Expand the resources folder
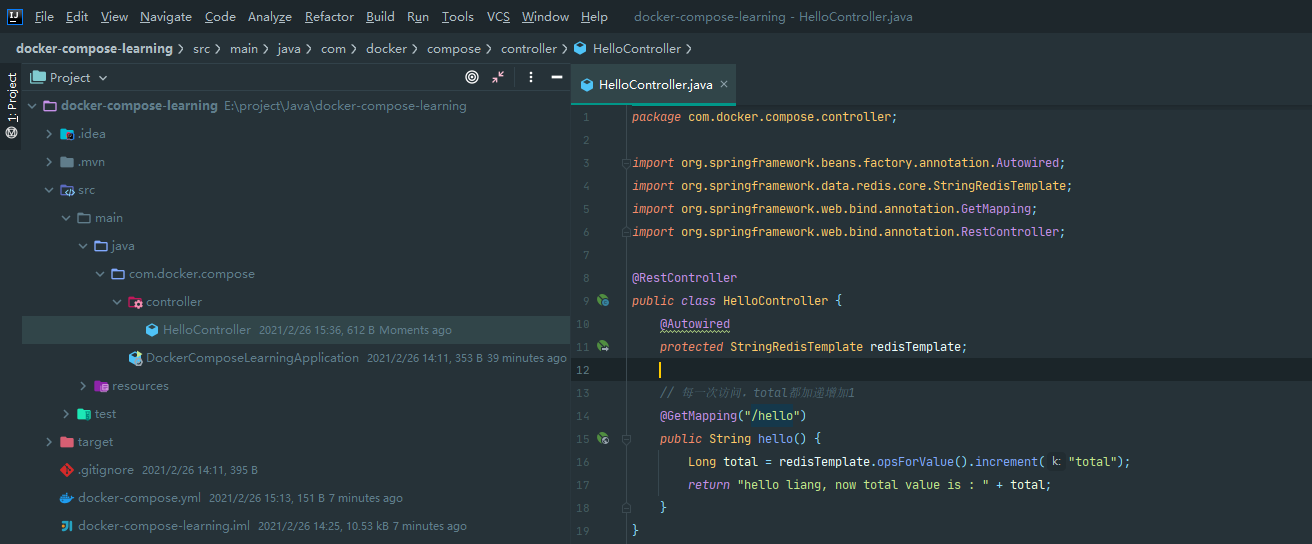Image resolution: width=1312 pixels, height=544 pixels. pos(84,386)
